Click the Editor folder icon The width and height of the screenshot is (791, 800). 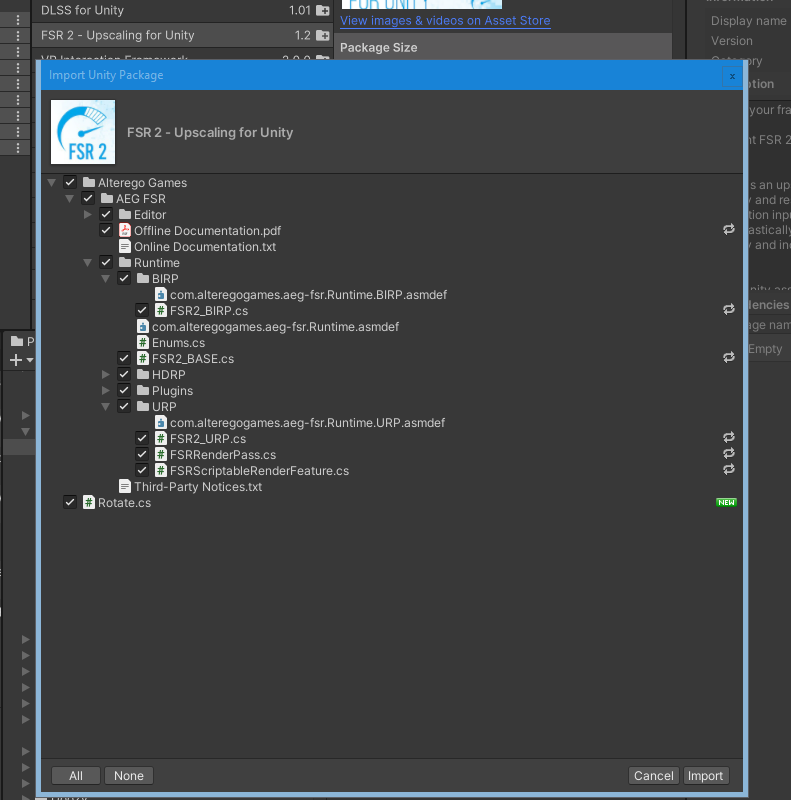click(125, 214)
